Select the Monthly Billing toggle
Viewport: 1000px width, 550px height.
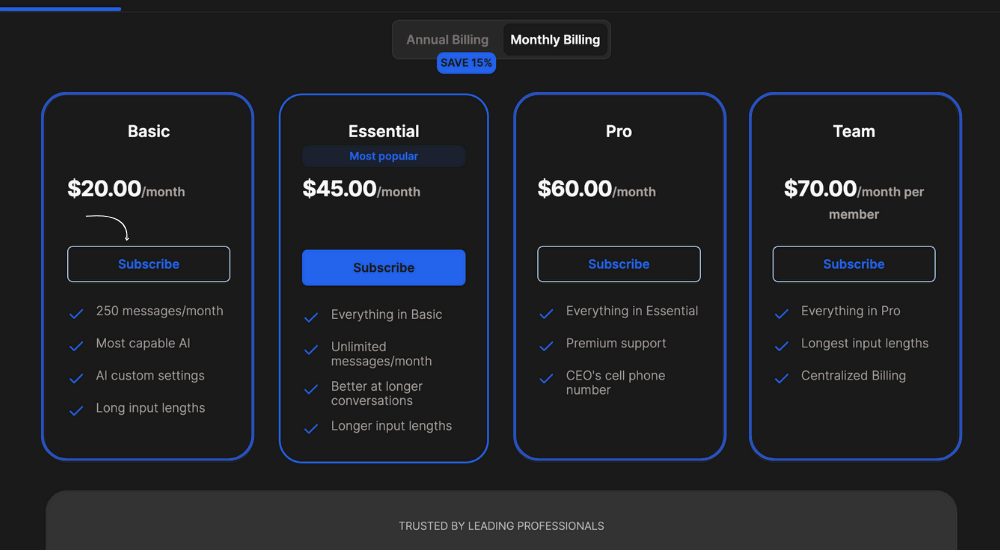point(555,40)
